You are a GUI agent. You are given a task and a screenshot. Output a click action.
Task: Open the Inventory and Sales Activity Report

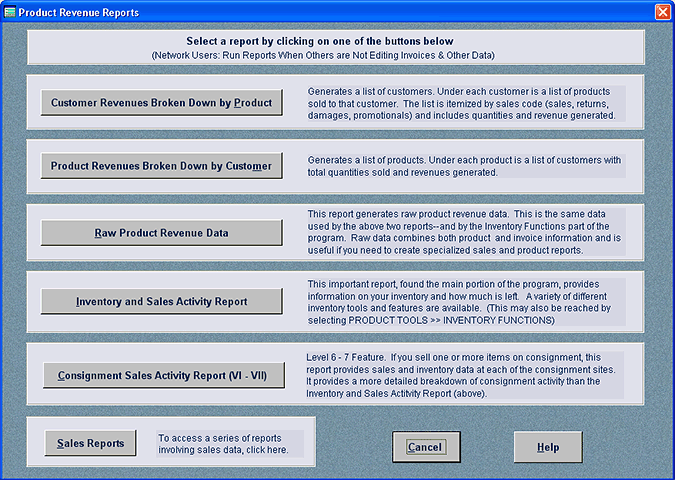pos(161,300)
